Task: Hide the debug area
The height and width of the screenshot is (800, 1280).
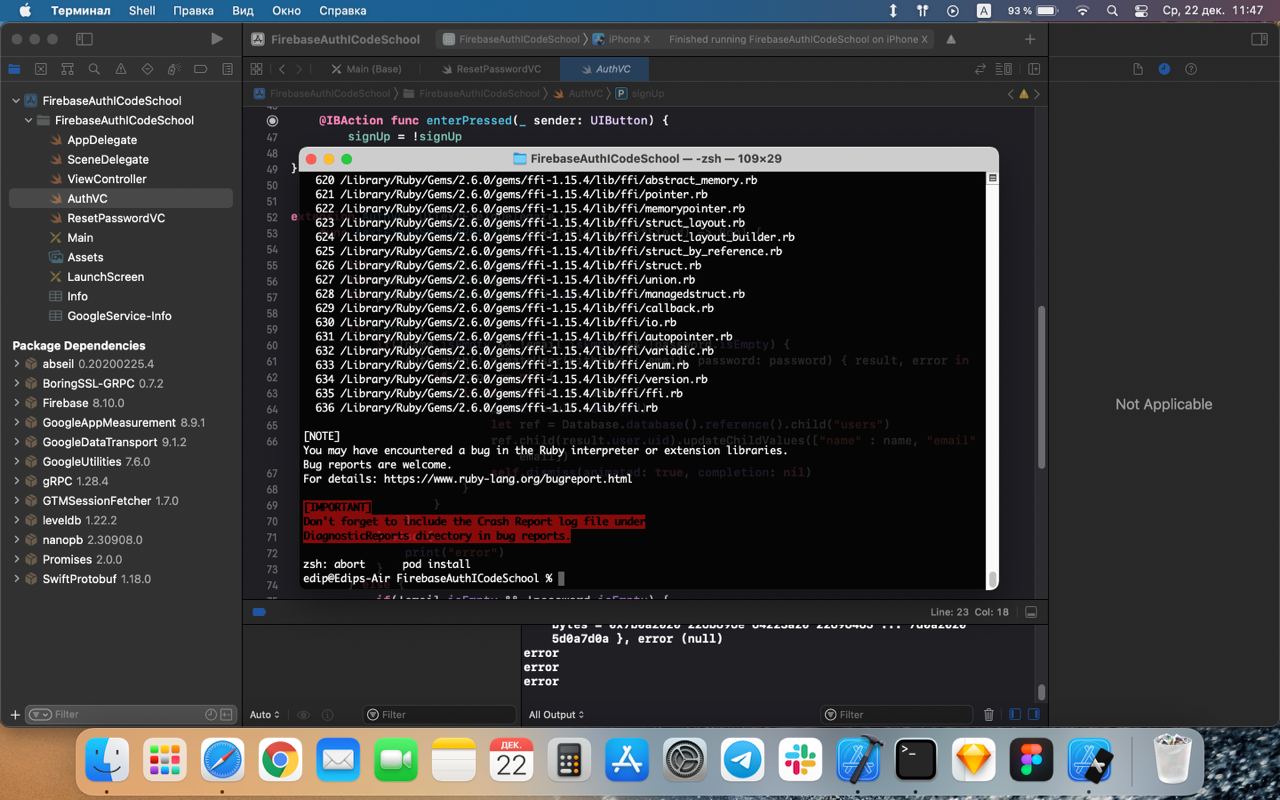Action: (x=1031, y=612)
